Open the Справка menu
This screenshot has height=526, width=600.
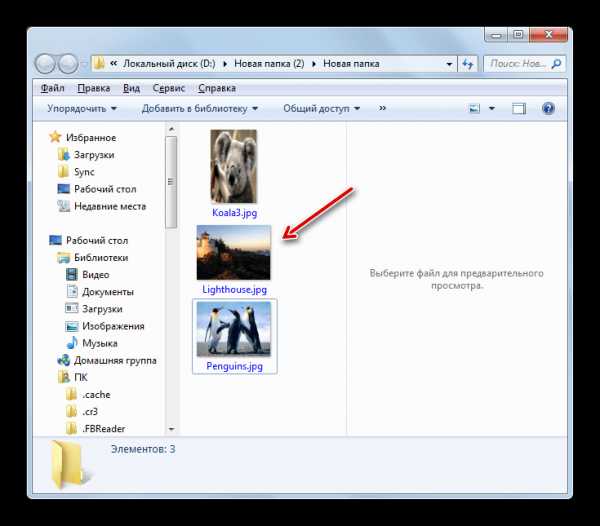[x=217, y=88]
